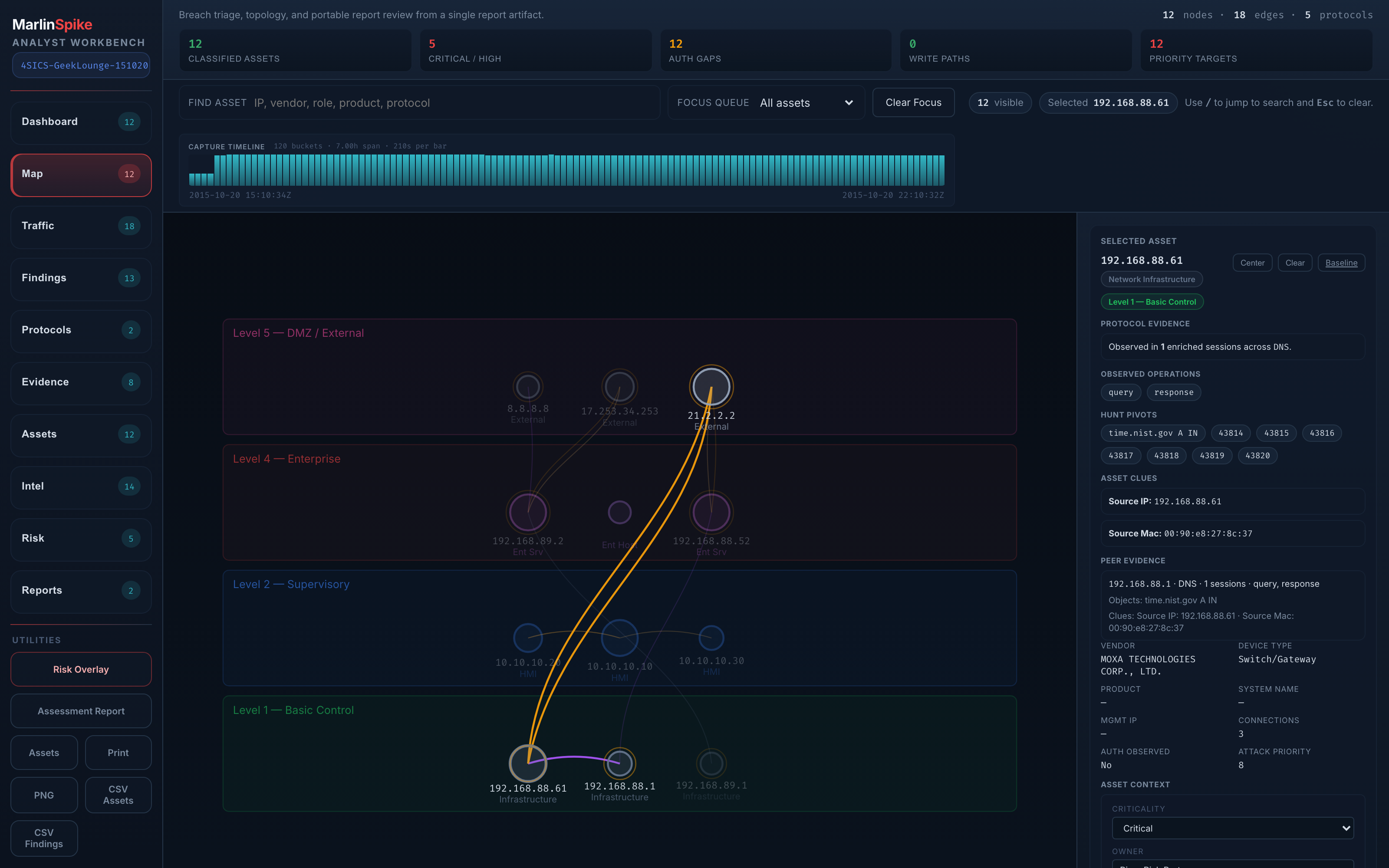Click the 43817 hunt pivot chip
This screenshot has height=868, width=1389.
(1121, 456)
